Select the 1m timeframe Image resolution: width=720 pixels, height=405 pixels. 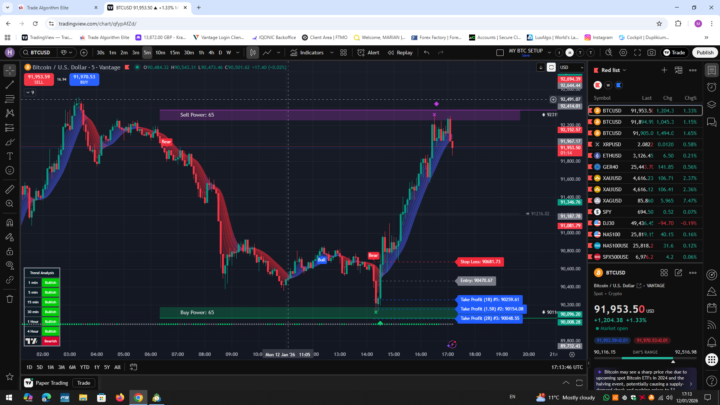(x=112, y=53)
